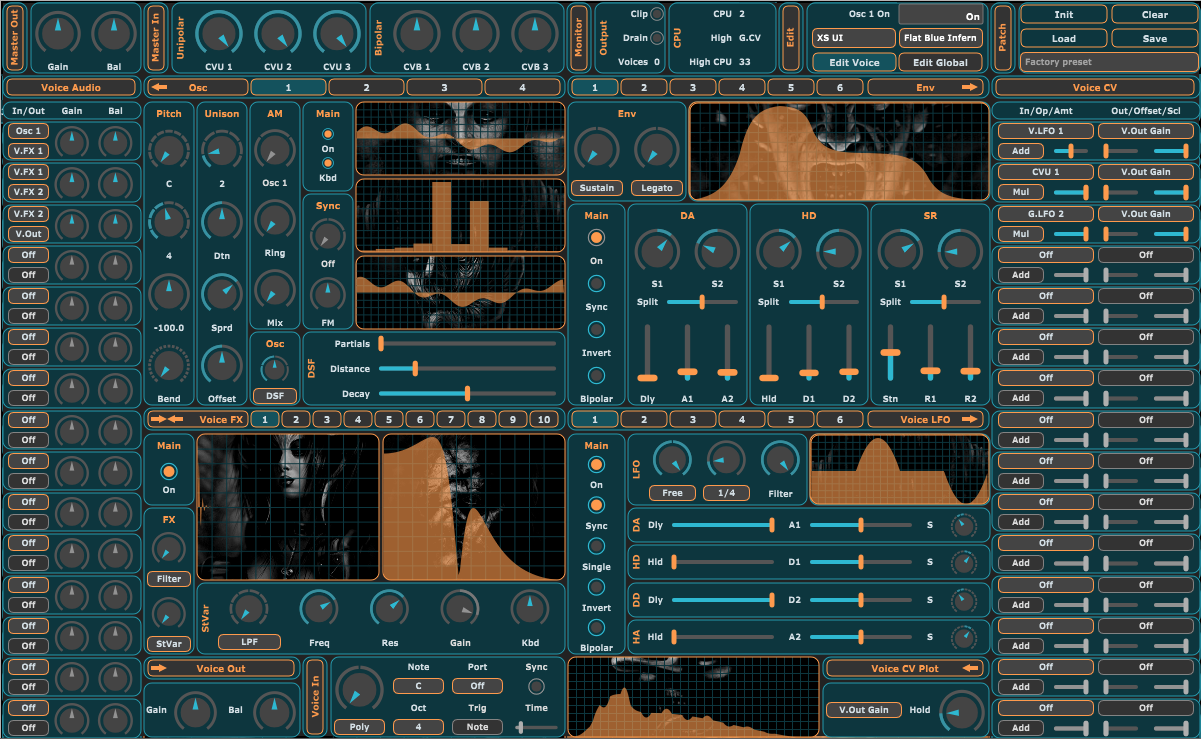Open the Sustain envelope mode selector
The width and height of the screenshot is (1201, 739).
pyautogui.click(x=599, y=187)
